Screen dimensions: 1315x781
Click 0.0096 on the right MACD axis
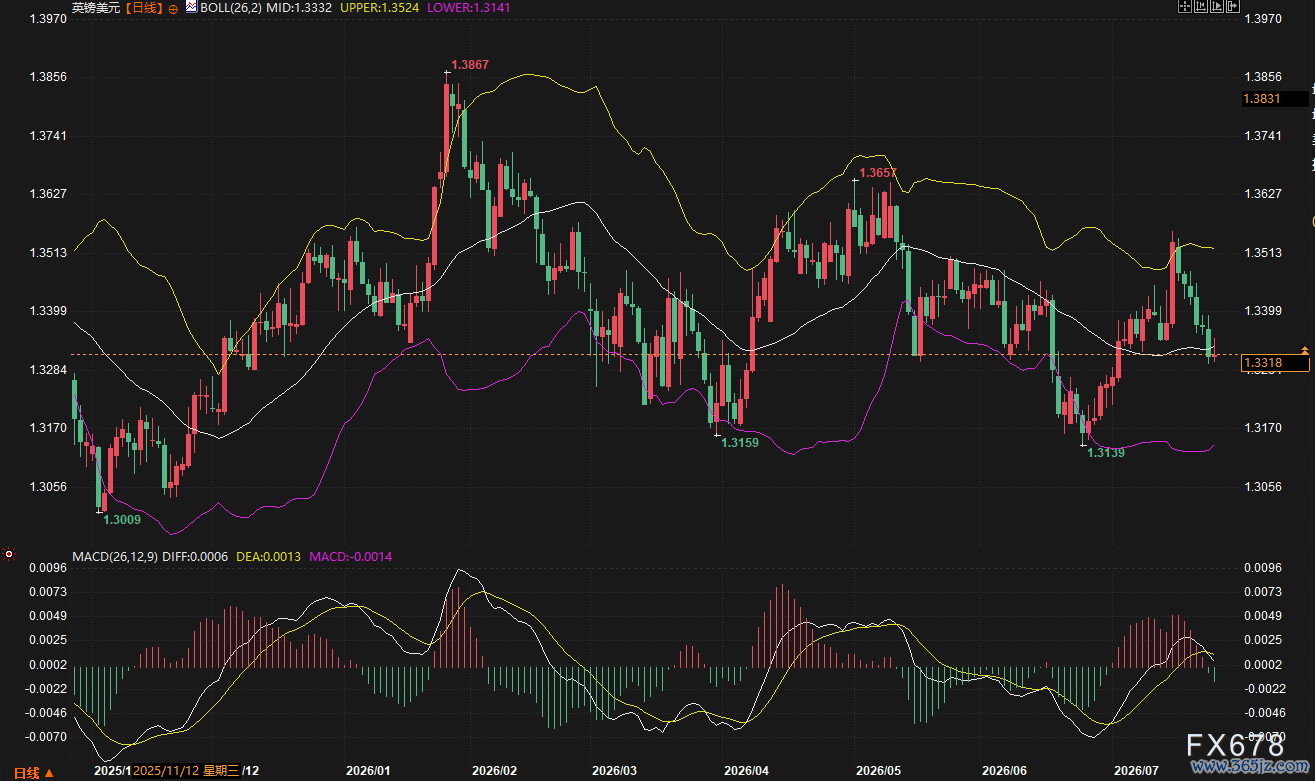pos(1261,568)
